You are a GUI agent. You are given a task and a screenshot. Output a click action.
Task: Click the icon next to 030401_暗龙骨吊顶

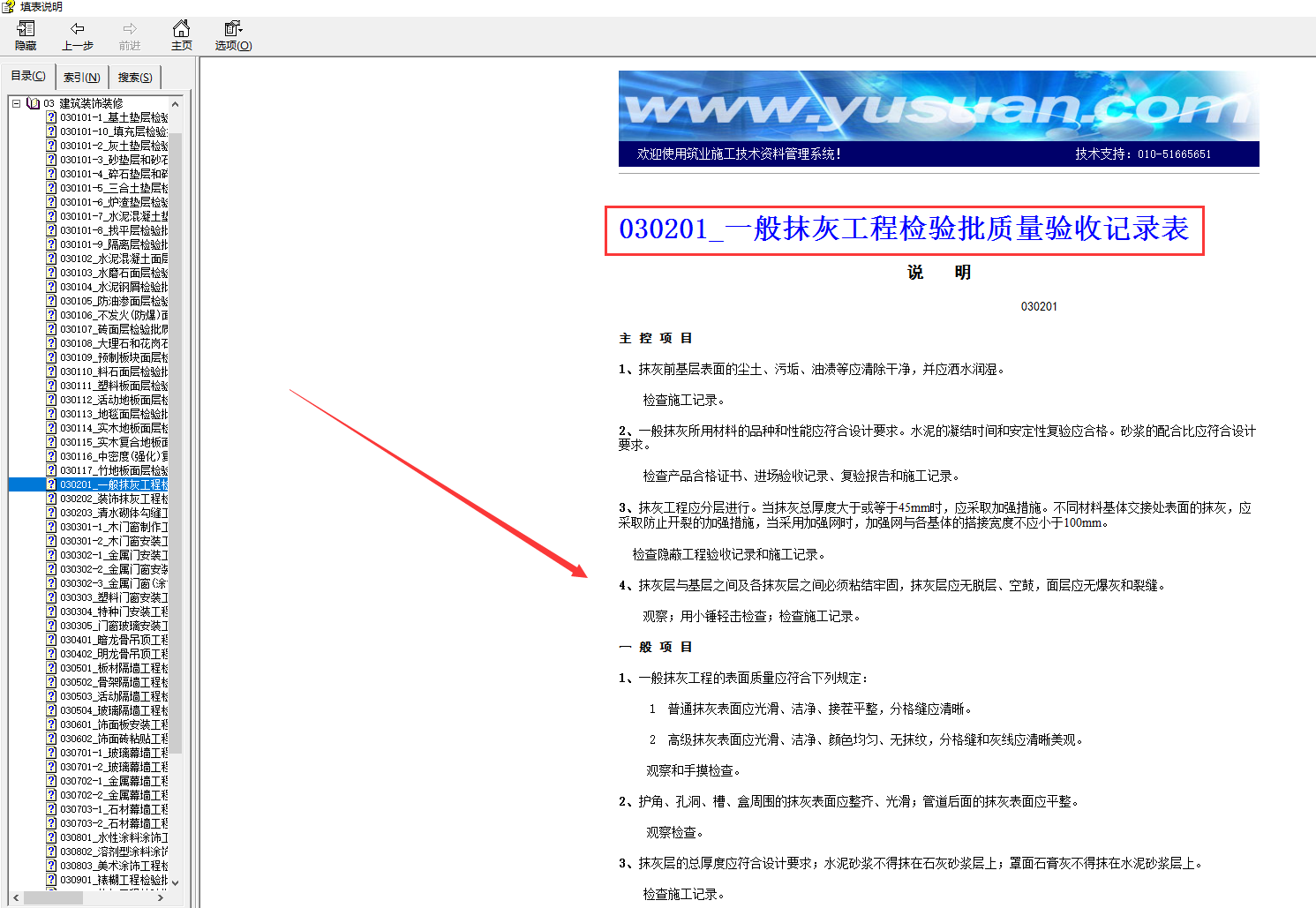coord(51,640)
